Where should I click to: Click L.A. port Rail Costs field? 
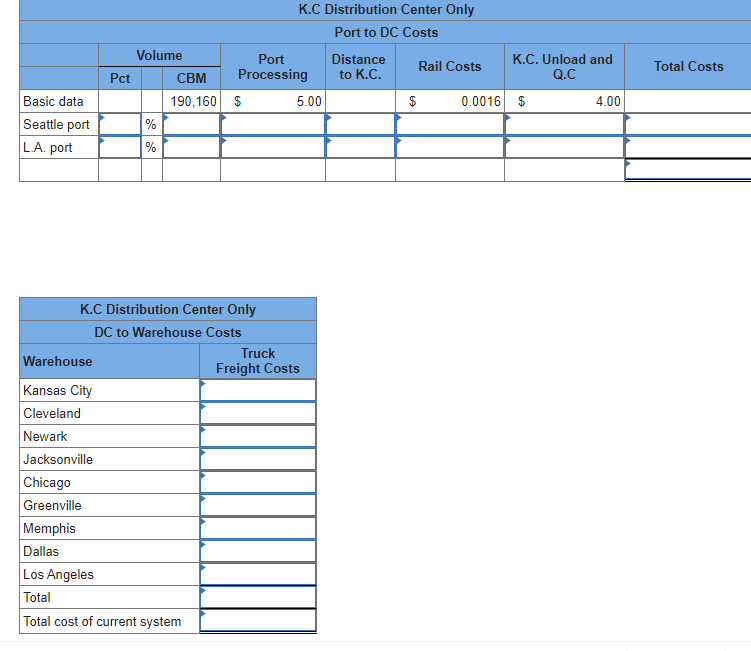(450, 147)
